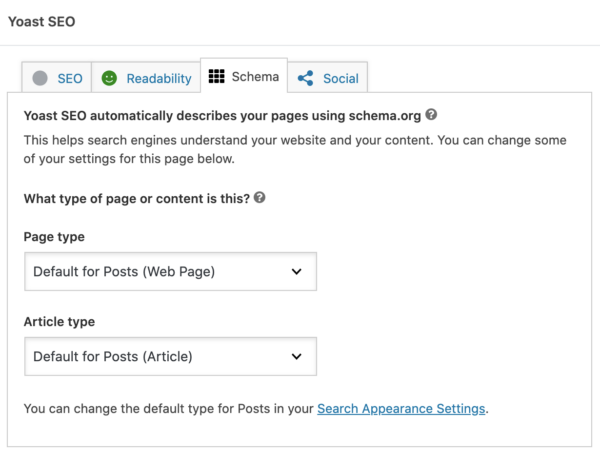Click the Yoast SEO panel heading
Image resolution: width=600 pixels, height=454 pixels.
click(x=41, y=21)
